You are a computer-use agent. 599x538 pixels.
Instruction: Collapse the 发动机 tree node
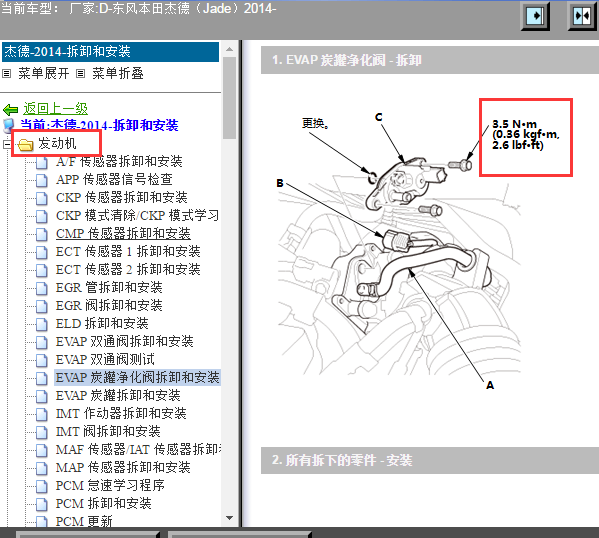tap(6, 145)
